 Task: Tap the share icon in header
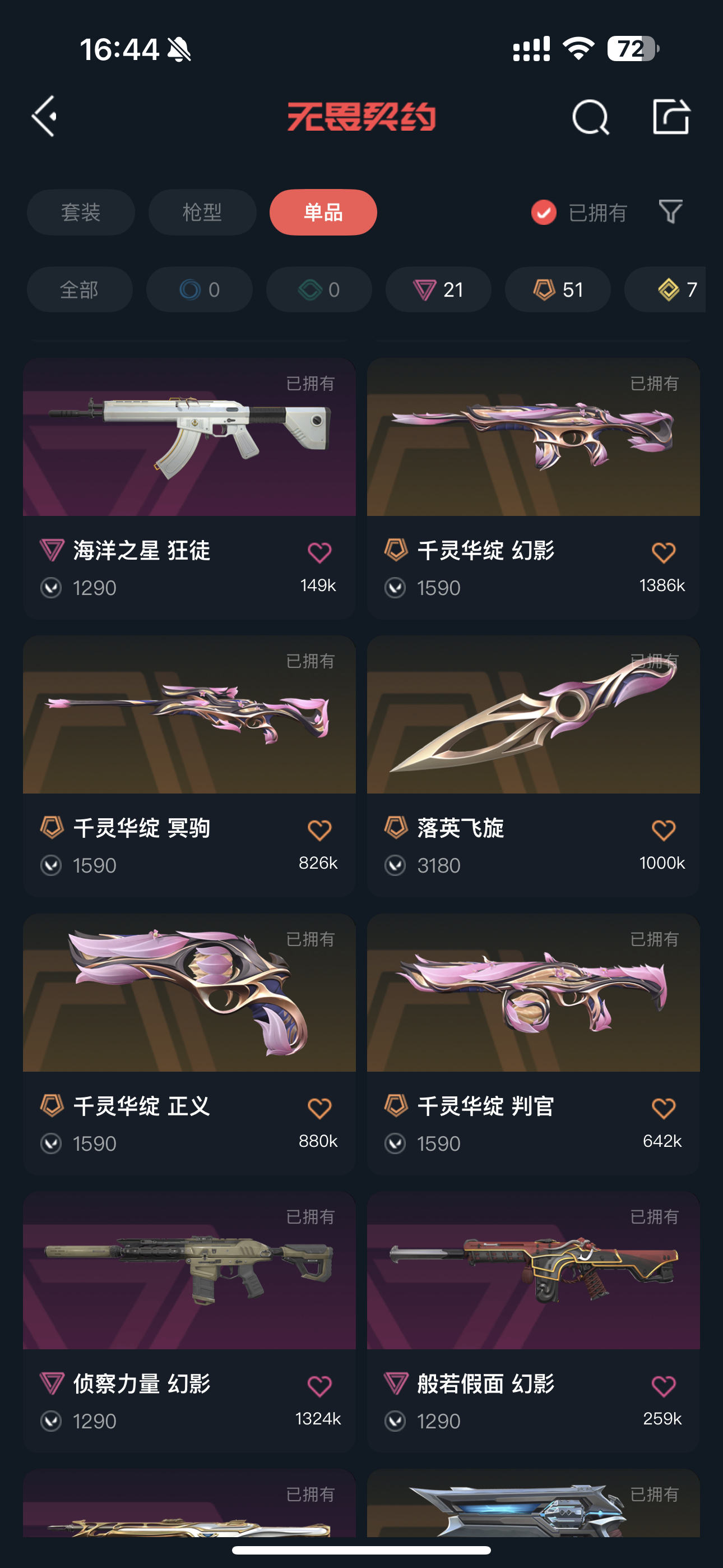click(671, 116)
